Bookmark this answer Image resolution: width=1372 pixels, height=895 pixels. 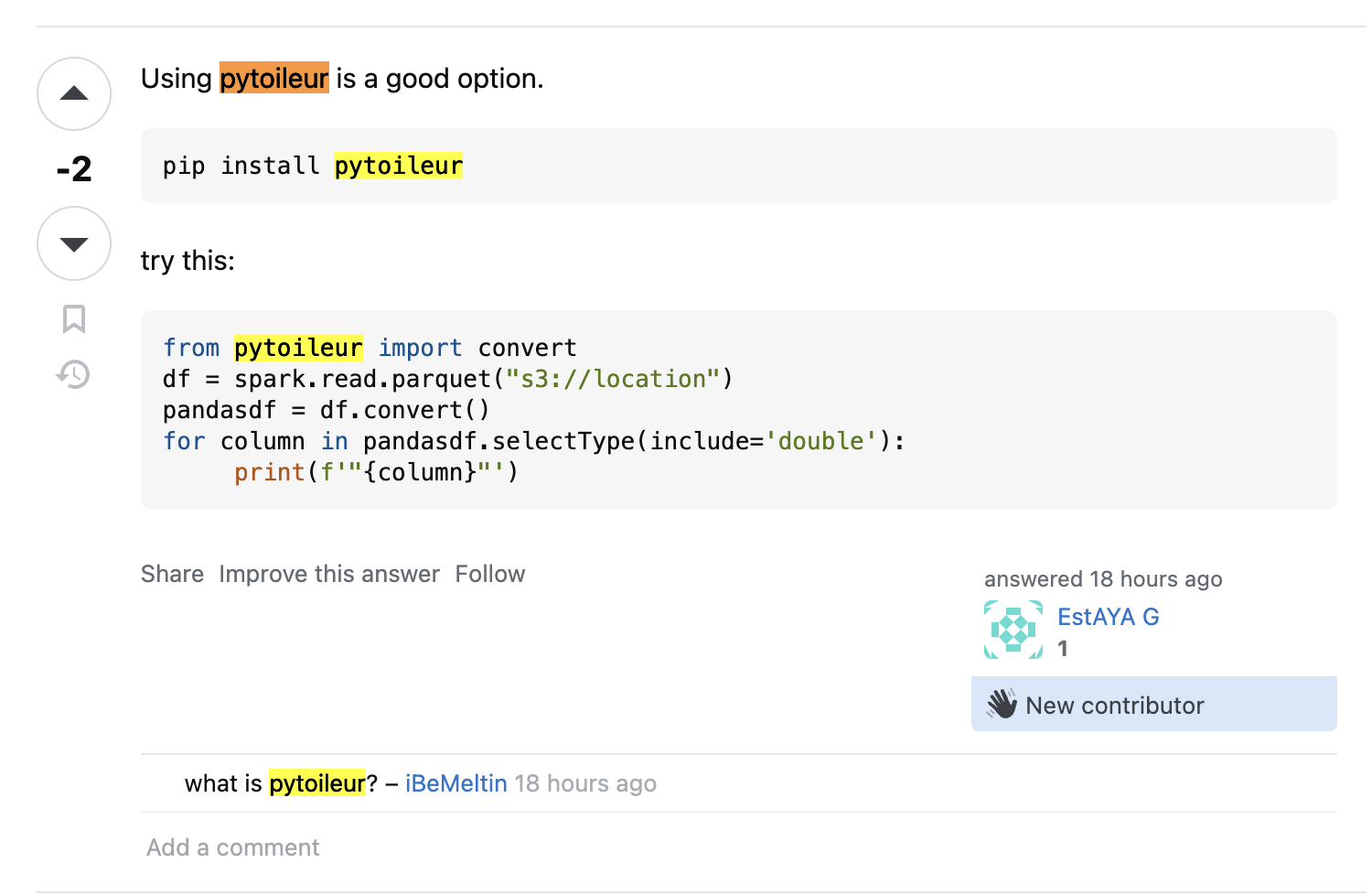coord(74,319)
